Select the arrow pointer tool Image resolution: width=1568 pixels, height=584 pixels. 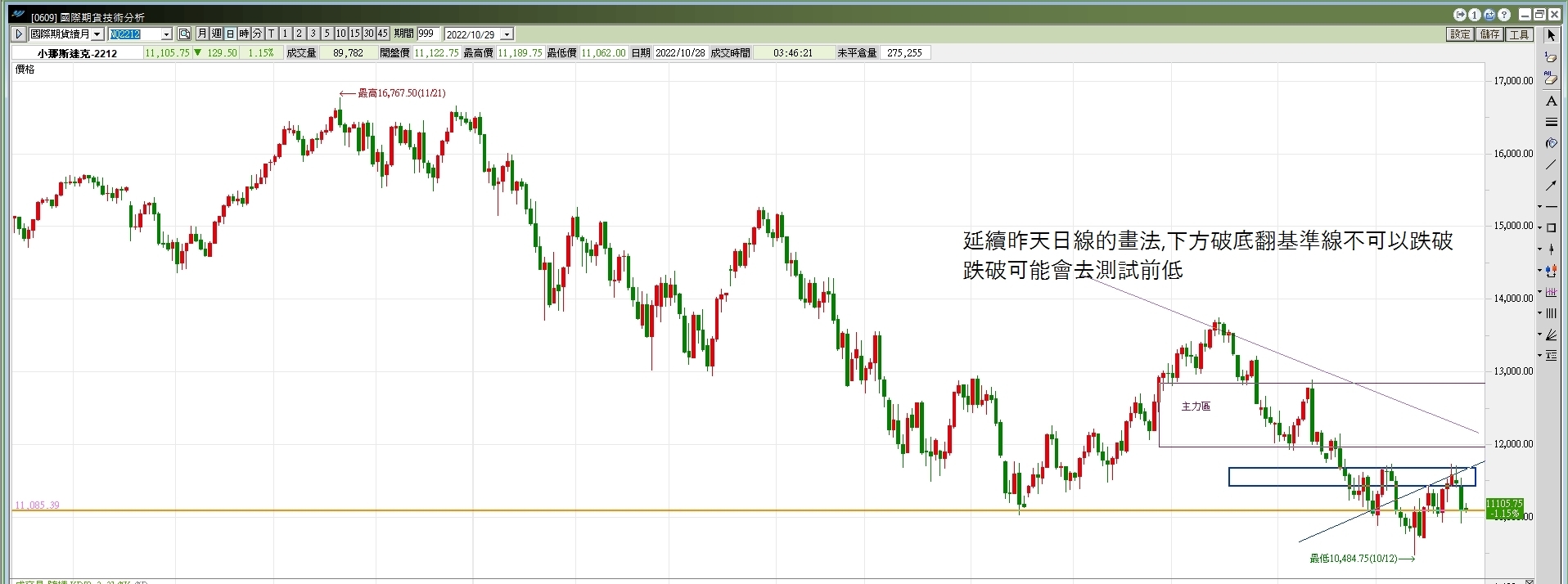(1551, 35)
